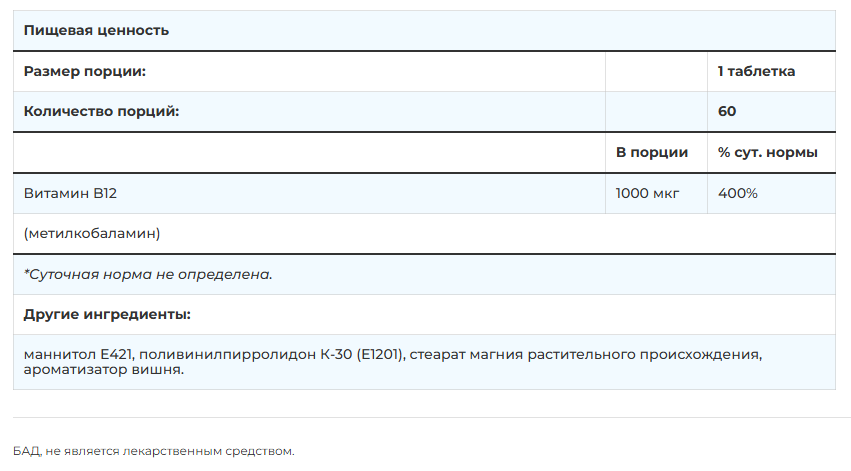Select the '(метилкобаламин)' text
The width and height of the screenshot is (851, 471).
click(x=92, y=233)
